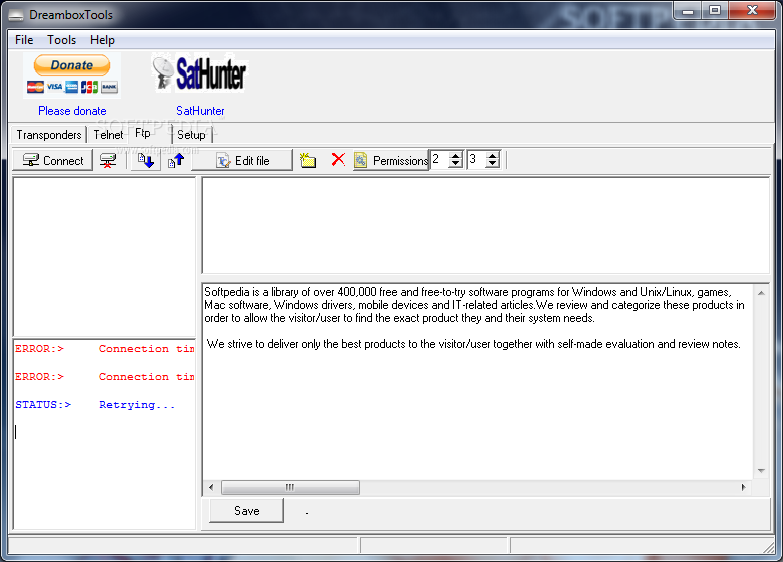Click inside the Softpedia text editor area
This screenshot has width=783, height=562.
[x=478, y=382]
